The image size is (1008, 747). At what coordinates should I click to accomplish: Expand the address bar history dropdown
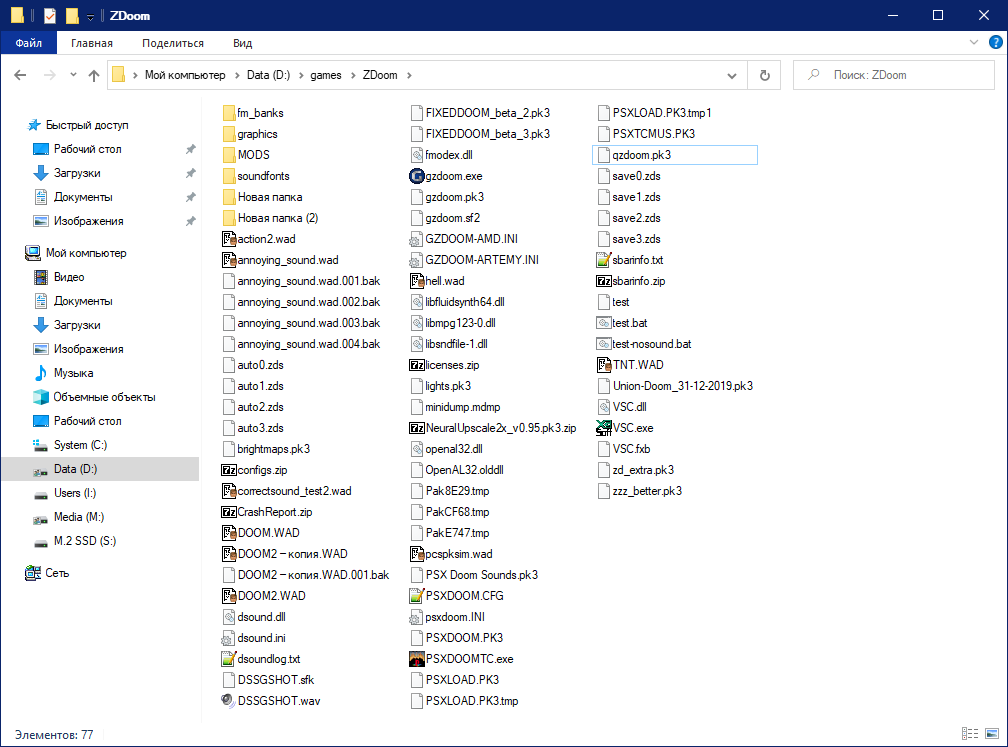pos(732,75)
